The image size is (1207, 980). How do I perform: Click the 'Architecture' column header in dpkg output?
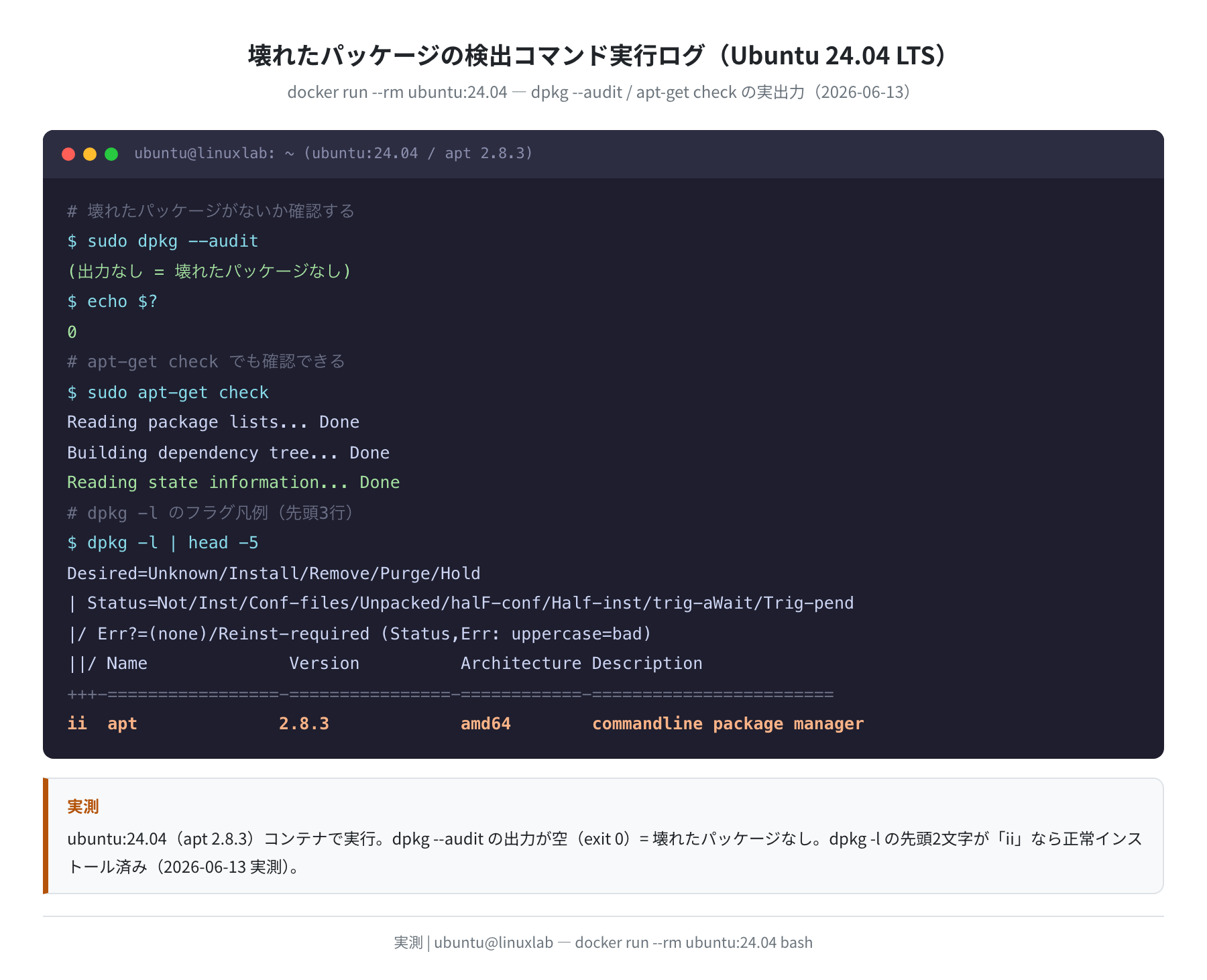click(x=521, y=664)
